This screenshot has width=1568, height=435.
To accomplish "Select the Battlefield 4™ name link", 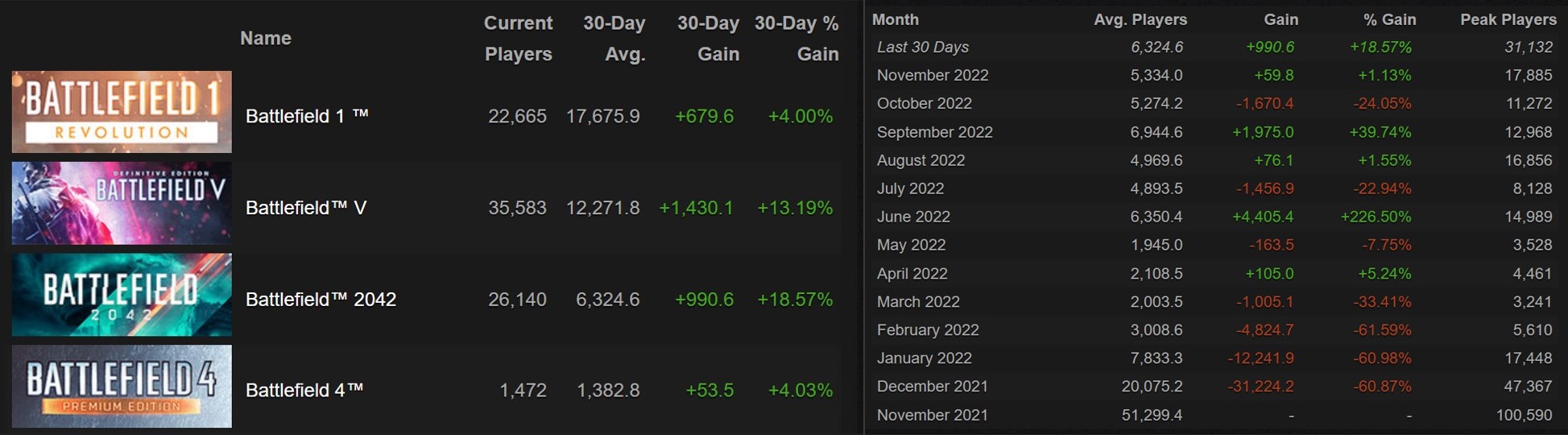I will click(x=304, y=391).
